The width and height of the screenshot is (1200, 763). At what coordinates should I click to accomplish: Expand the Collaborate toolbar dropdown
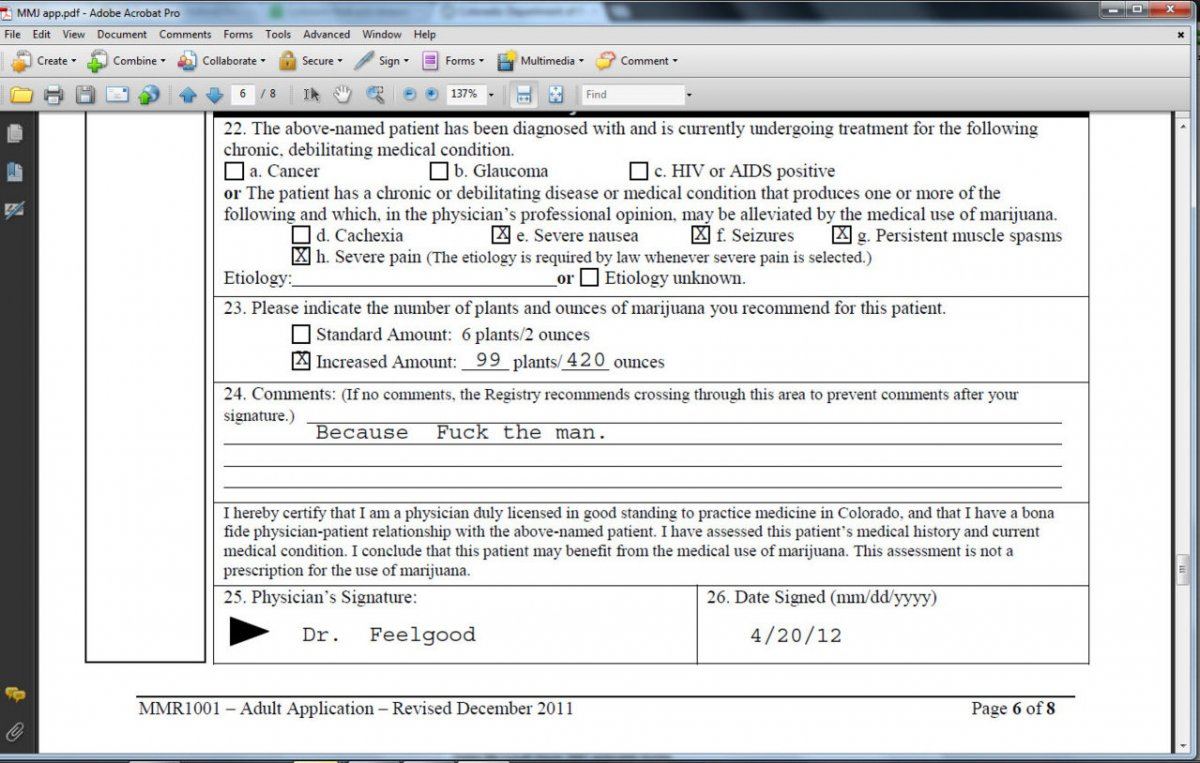(262, 61)
